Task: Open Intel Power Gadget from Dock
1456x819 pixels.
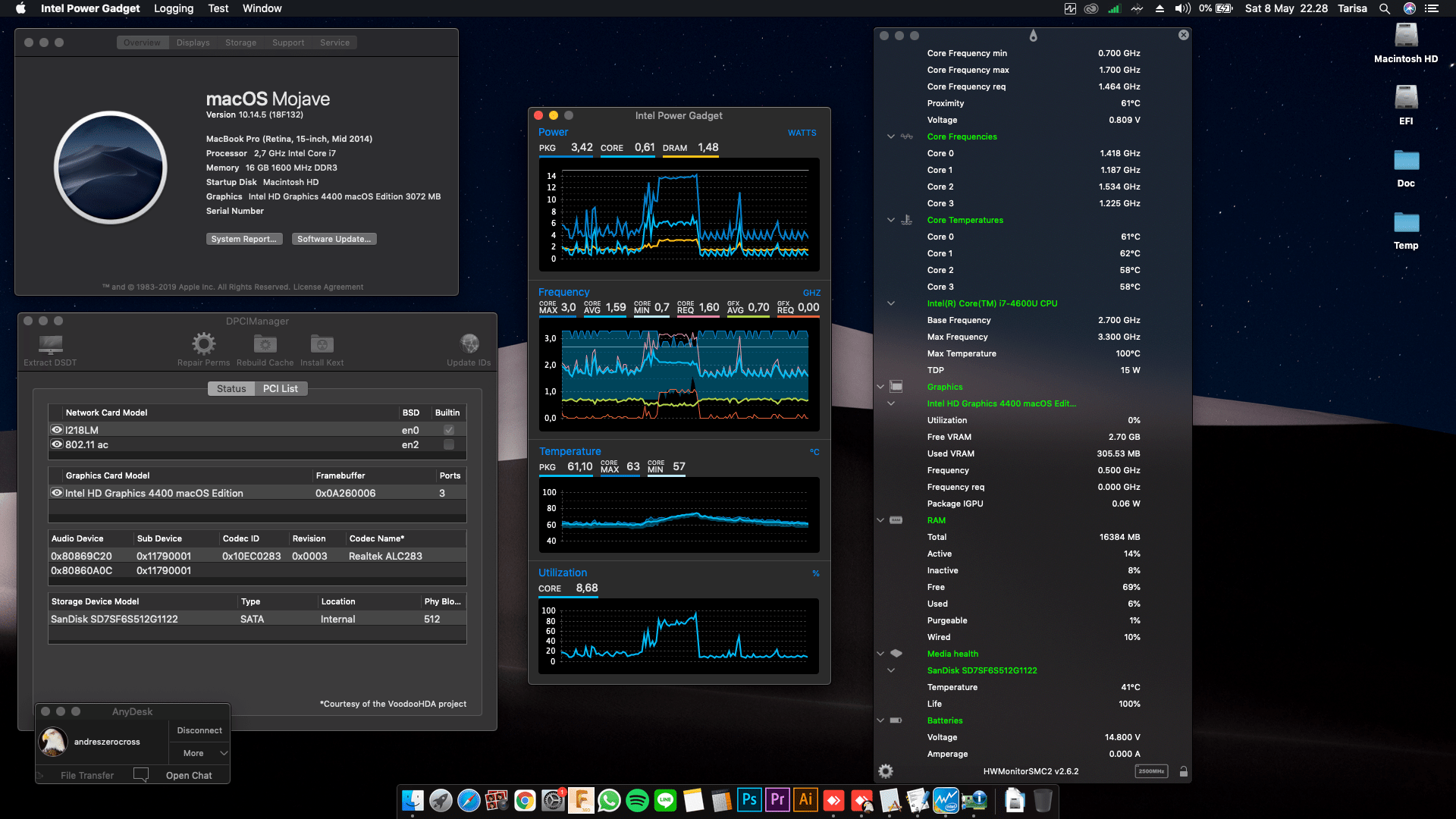Action: click(x=946, y=801)
